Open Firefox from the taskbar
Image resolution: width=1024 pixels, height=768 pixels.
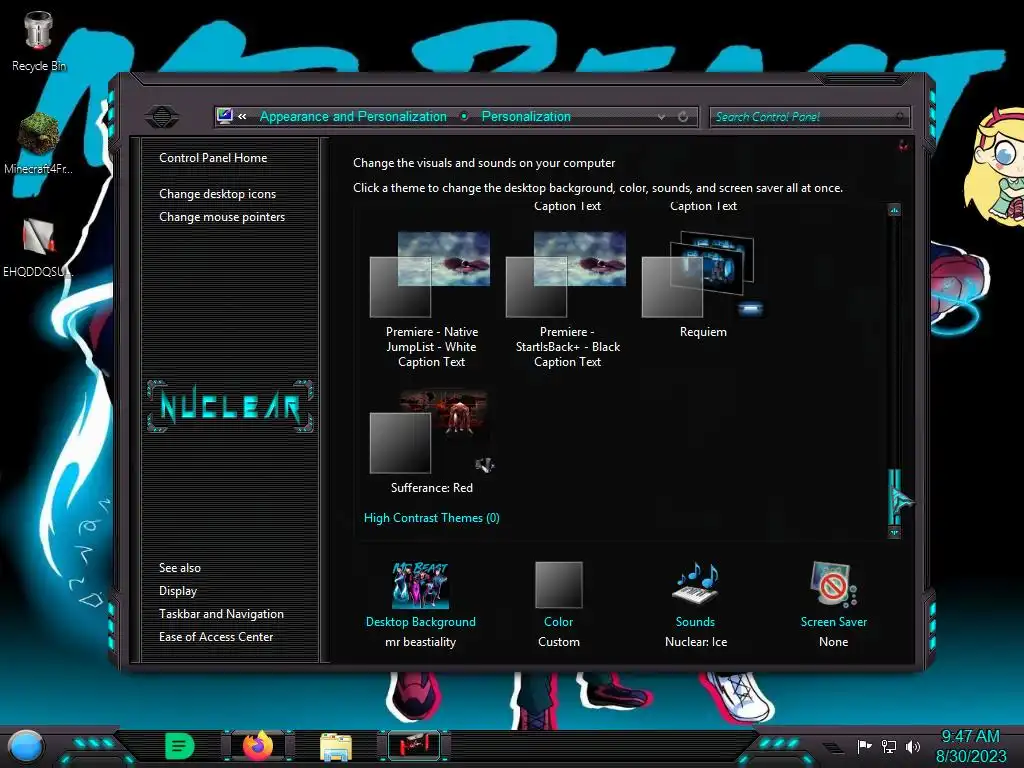pos(258,746)
